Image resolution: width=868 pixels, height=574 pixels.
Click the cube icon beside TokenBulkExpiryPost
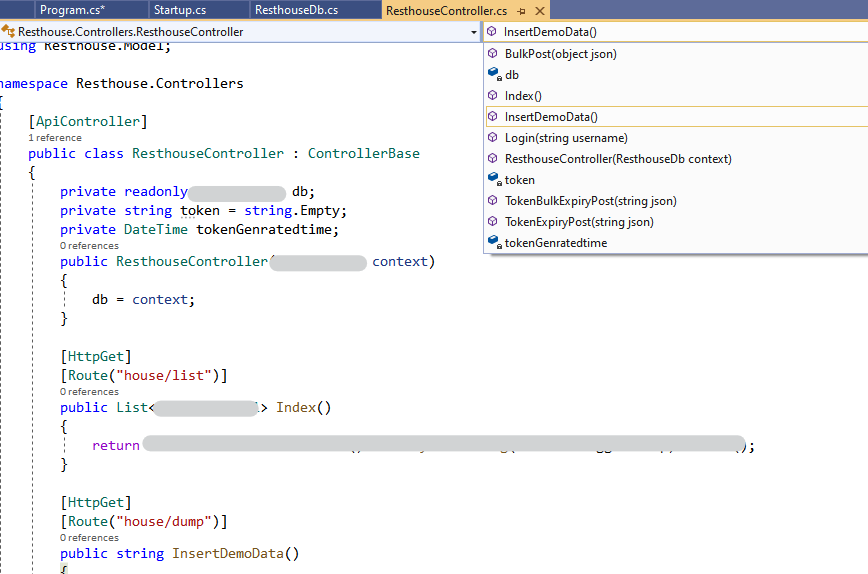493,200
